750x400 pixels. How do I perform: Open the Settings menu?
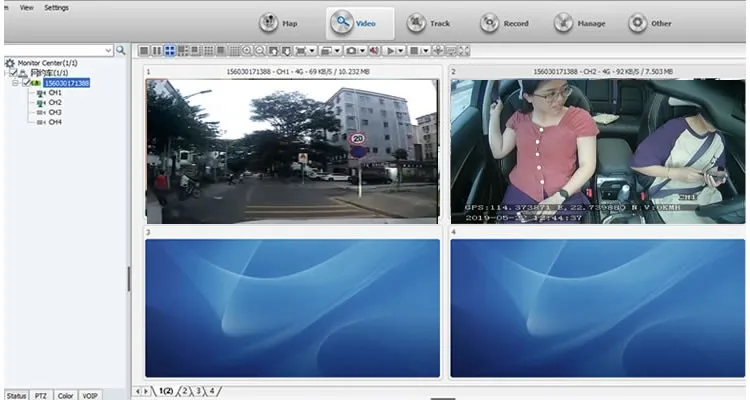coord(57,7)
